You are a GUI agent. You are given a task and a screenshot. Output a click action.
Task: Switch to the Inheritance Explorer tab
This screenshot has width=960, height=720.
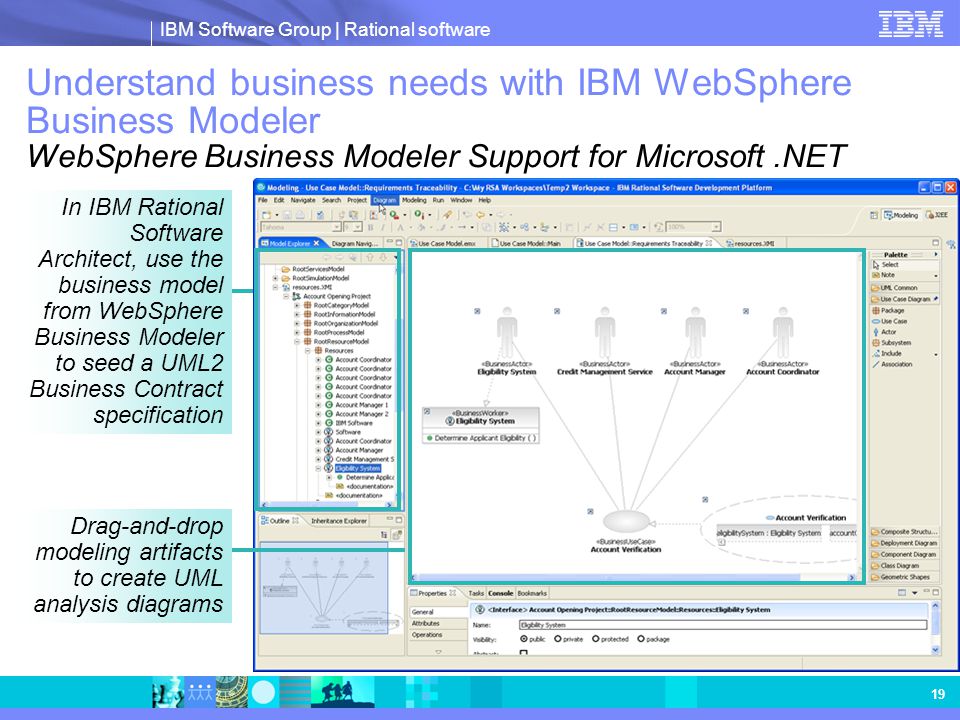click(x=339, y=520)
